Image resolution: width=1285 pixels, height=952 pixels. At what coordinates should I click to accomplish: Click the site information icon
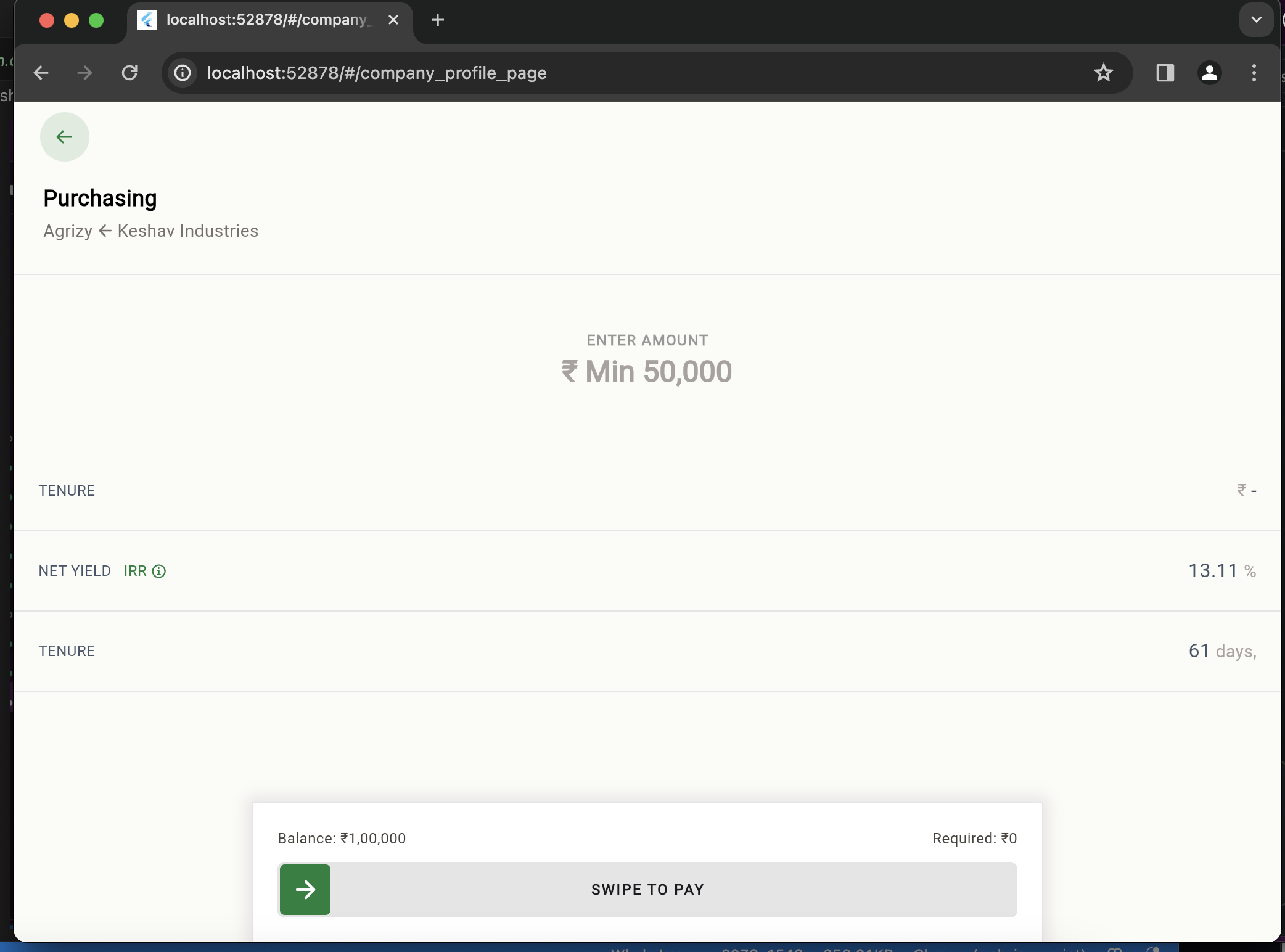183,73
